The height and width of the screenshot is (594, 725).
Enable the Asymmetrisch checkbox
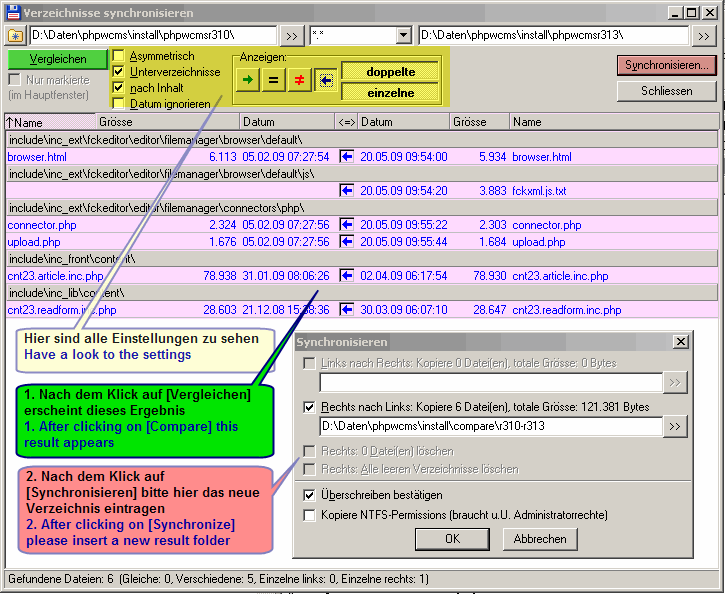point(119,56)
